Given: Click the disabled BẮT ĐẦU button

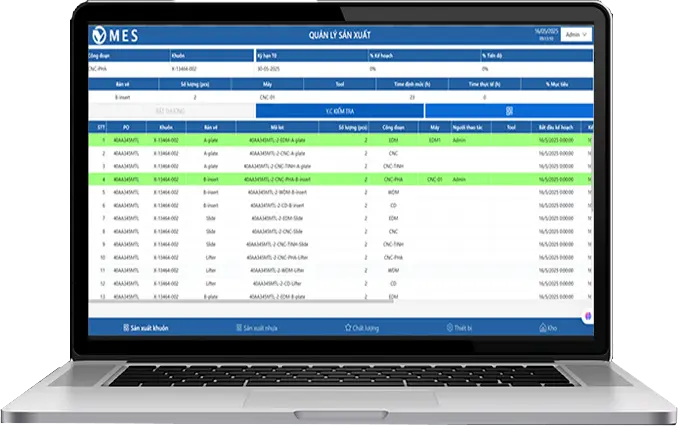Looking at the screenshot, I should (172, 111).
